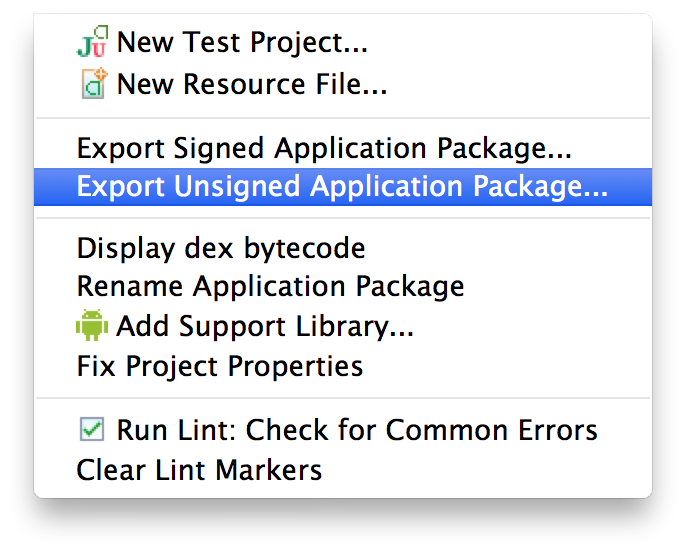The height and width of the screenshot is (552, 686).
Task: Click Fix Project Properties
Action: coord(219,366)
